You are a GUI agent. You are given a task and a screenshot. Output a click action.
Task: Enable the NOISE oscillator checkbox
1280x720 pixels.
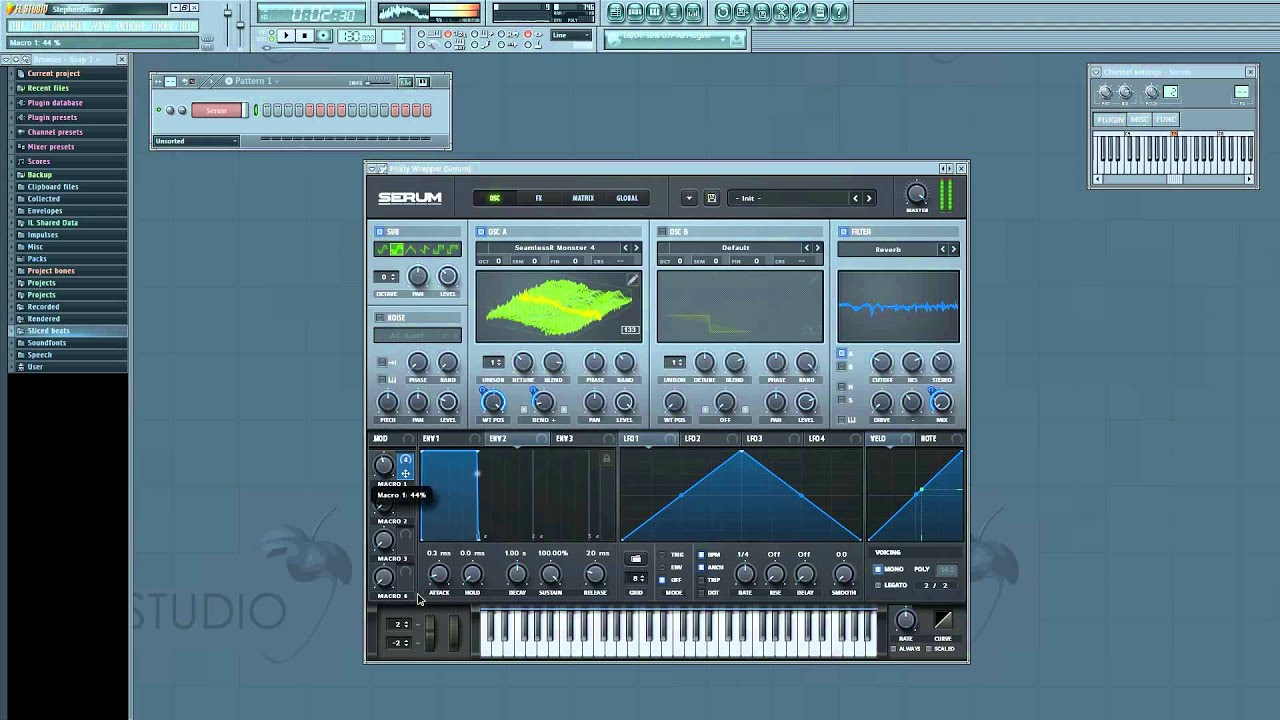click(x=379, y=317)
